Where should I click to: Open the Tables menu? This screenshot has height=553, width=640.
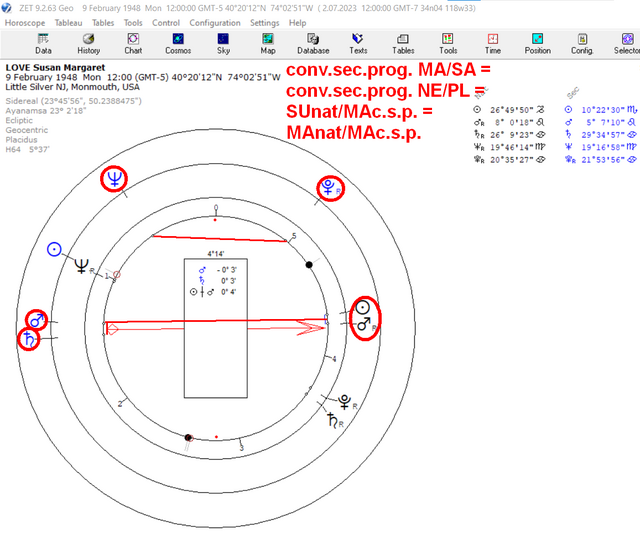[103, 23]
